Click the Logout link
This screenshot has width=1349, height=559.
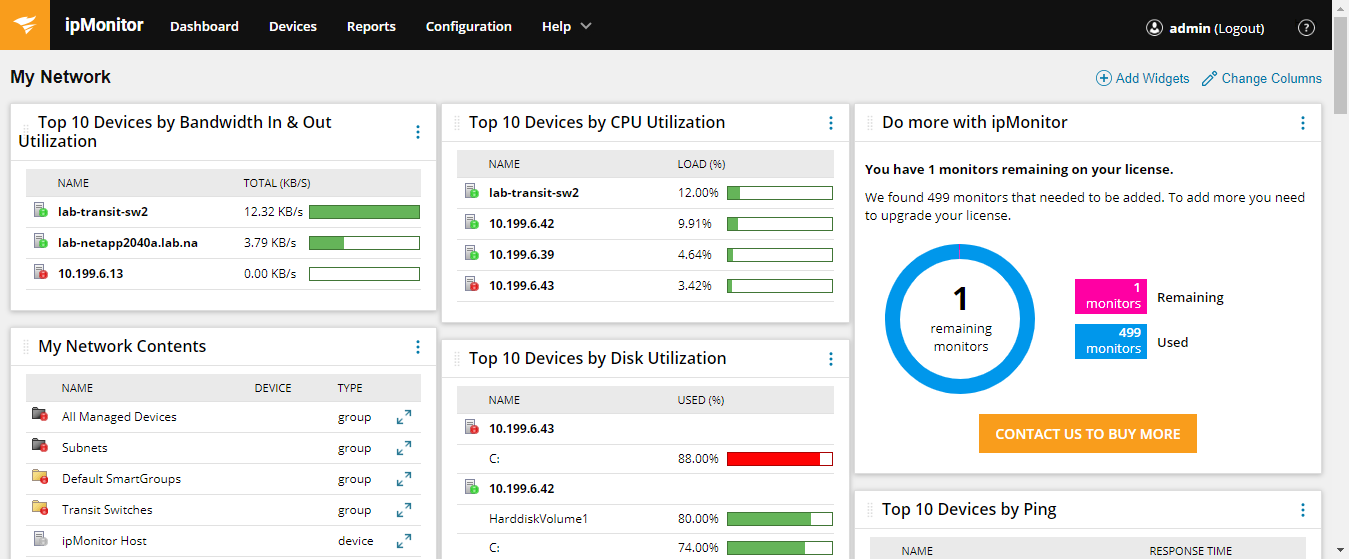1240,29
